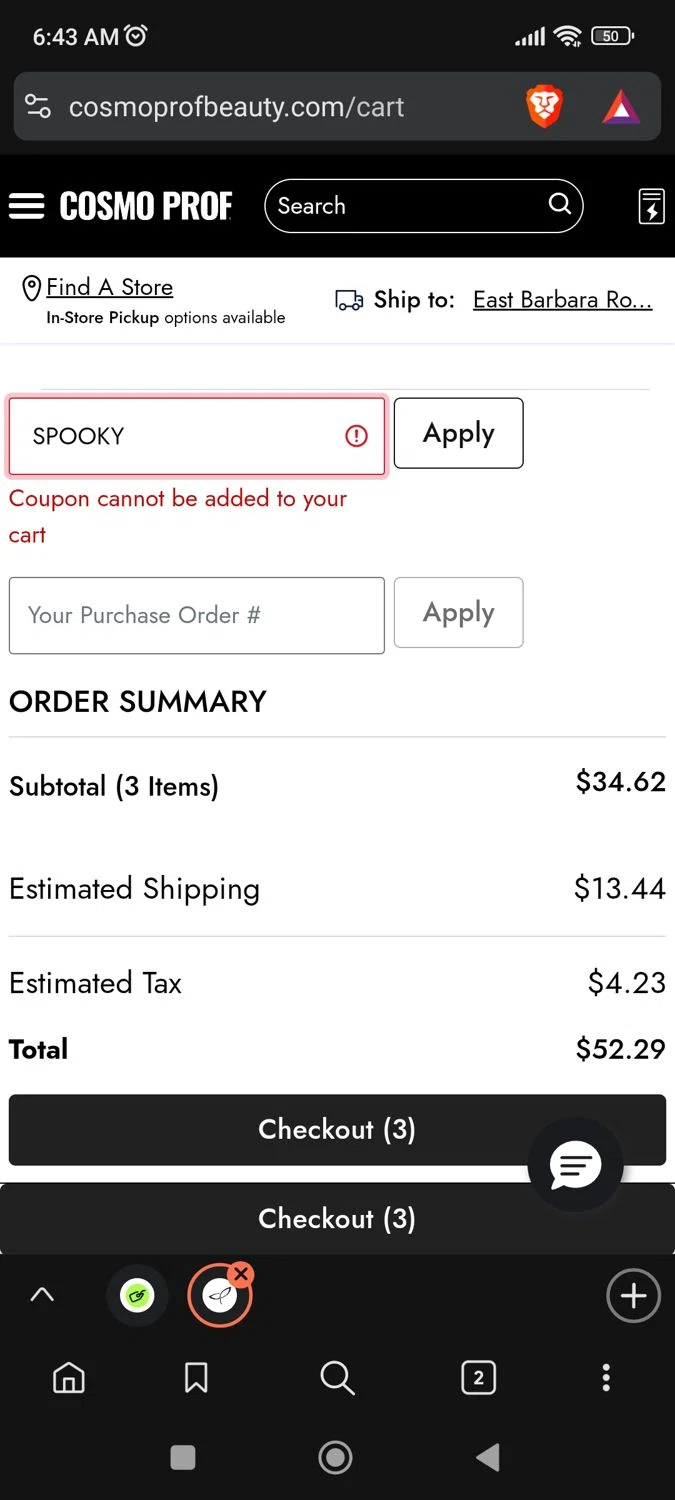Open the live chat bubble

point(575,1165)
